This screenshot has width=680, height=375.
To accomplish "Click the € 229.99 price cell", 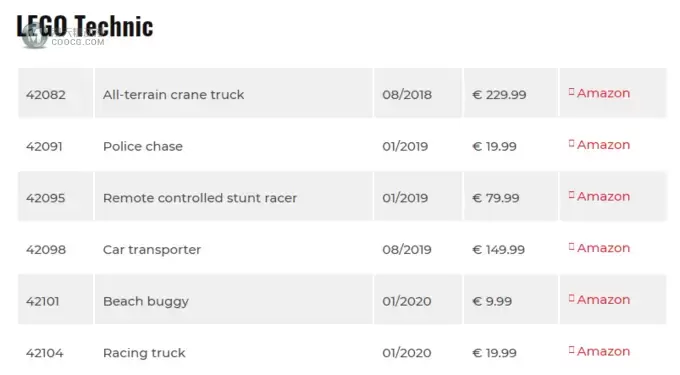I will click(x=510, y=93).
